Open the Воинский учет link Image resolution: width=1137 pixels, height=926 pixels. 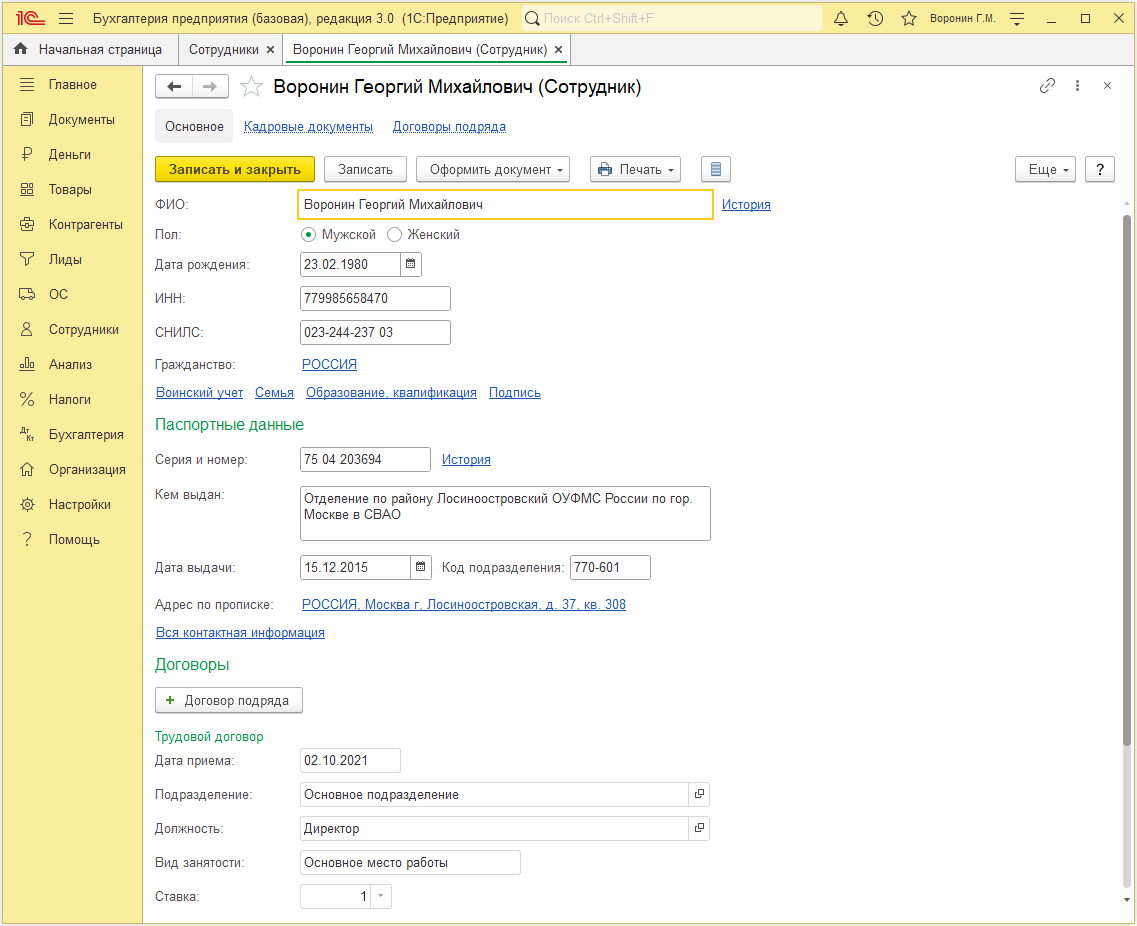click(x=199, y=392)
